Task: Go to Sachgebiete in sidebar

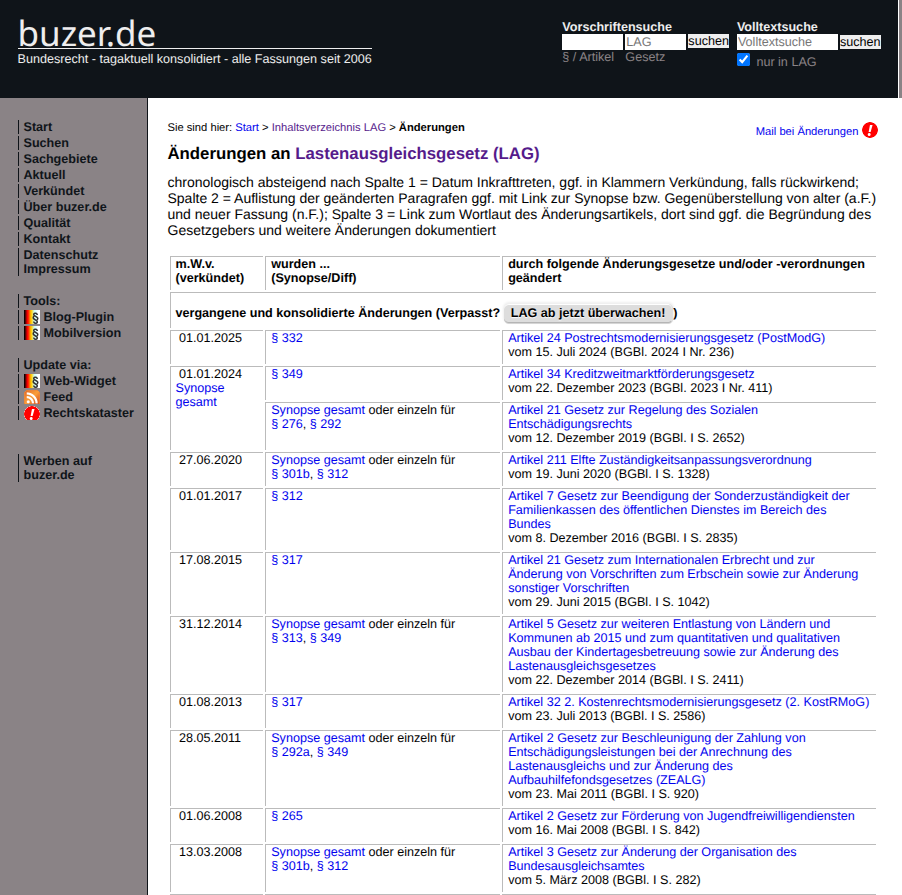Action: pyautogui.click(x=60, y=159)
